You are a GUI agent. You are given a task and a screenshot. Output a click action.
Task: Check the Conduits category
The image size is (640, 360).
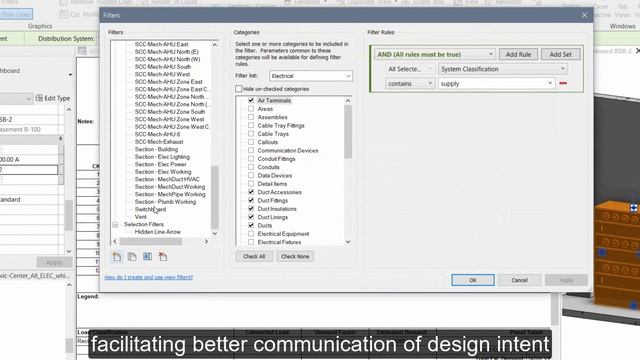coord(251,167)
